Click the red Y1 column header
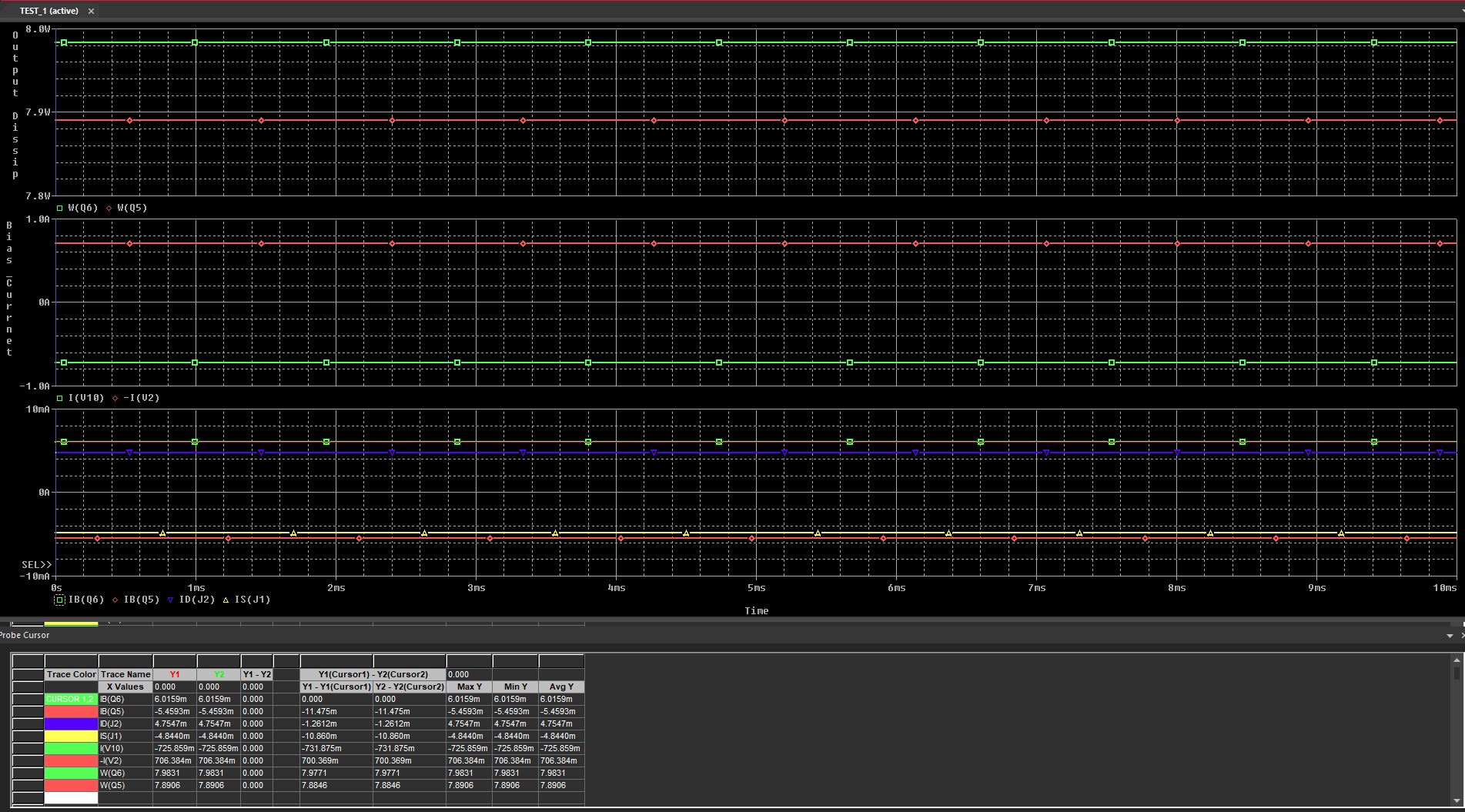 (175, 674)
